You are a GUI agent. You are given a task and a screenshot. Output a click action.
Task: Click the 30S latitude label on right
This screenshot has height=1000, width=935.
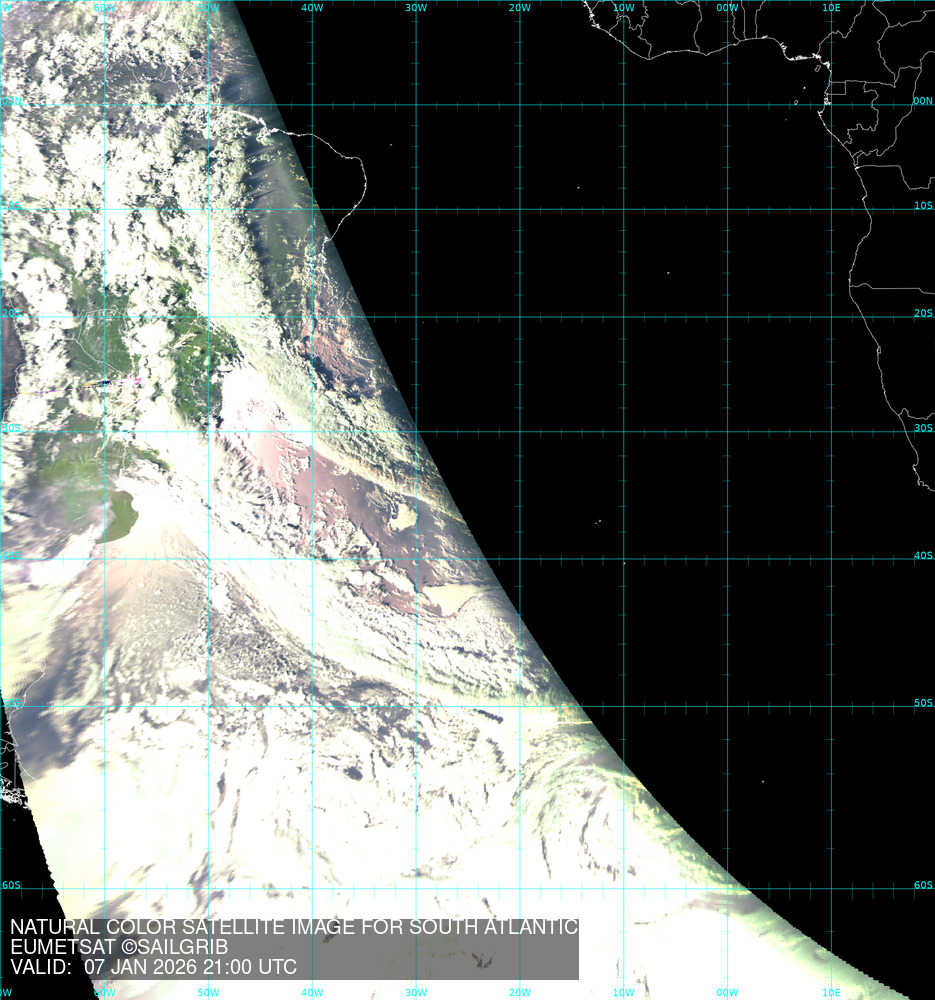[x=922, y=428]
